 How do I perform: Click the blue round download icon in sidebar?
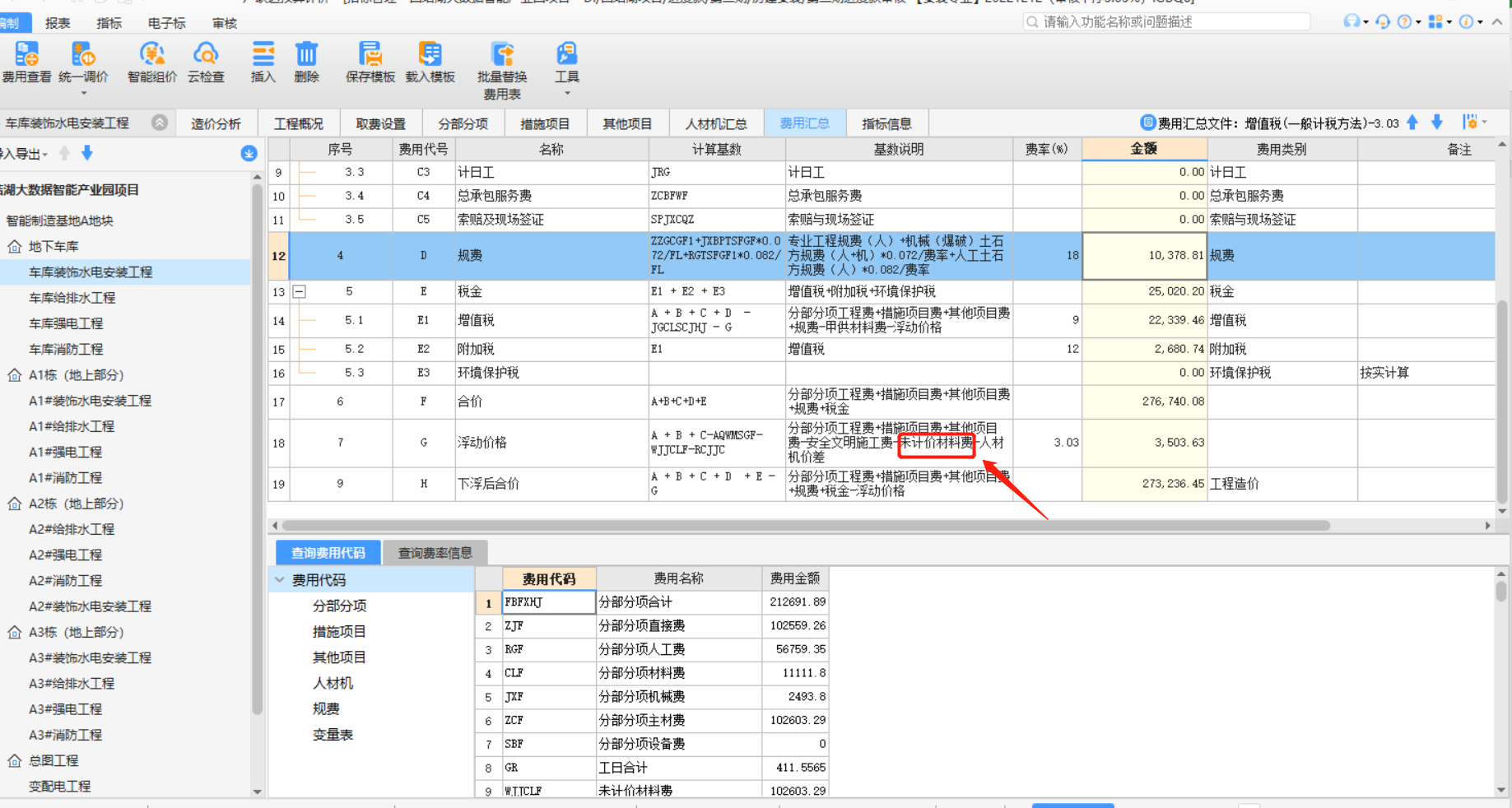[249, 153]
